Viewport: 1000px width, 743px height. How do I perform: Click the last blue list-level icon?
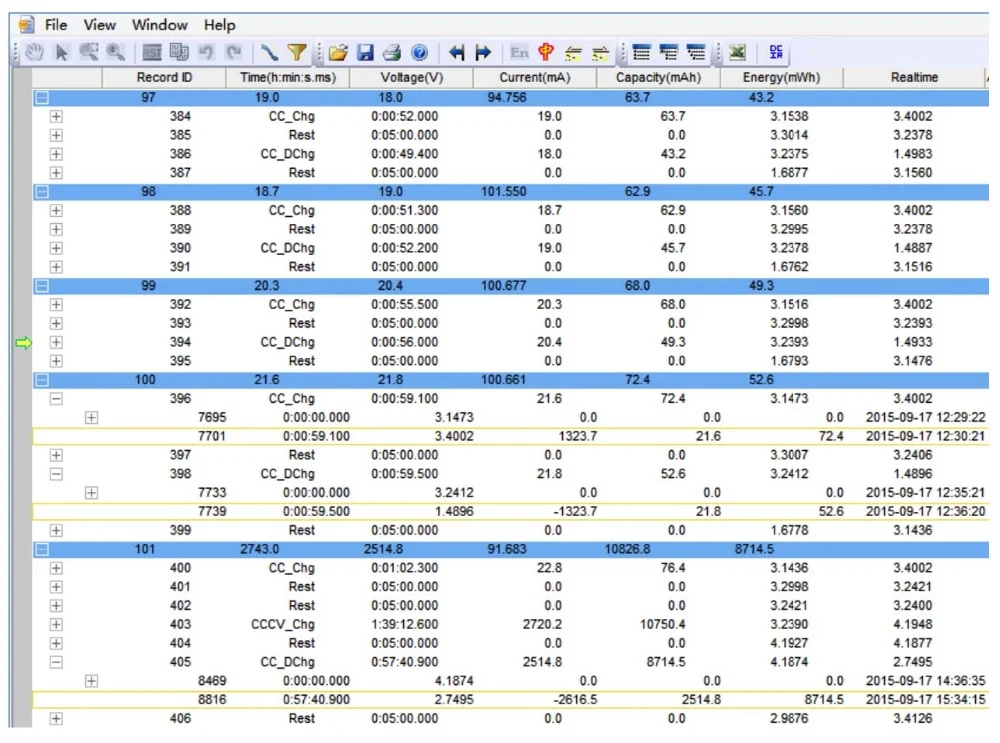[696, 52]
